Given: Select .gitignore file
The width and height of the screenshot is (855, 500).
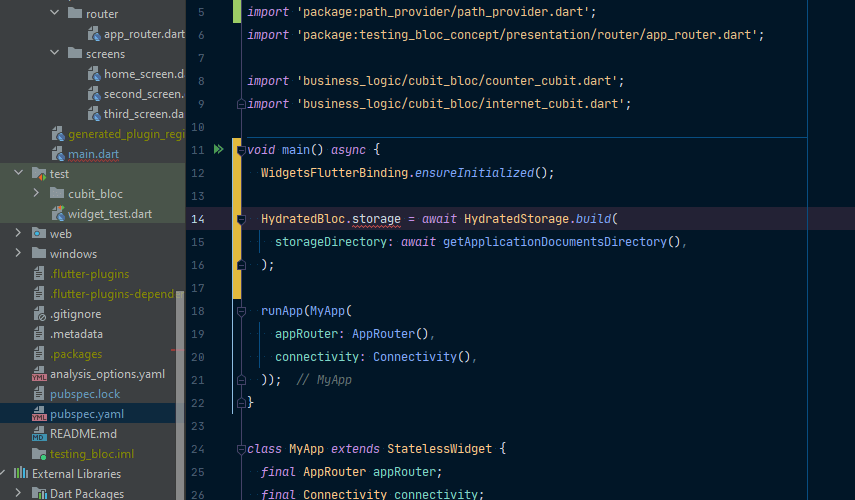Looking at the screenshot, I should [75, 314].
